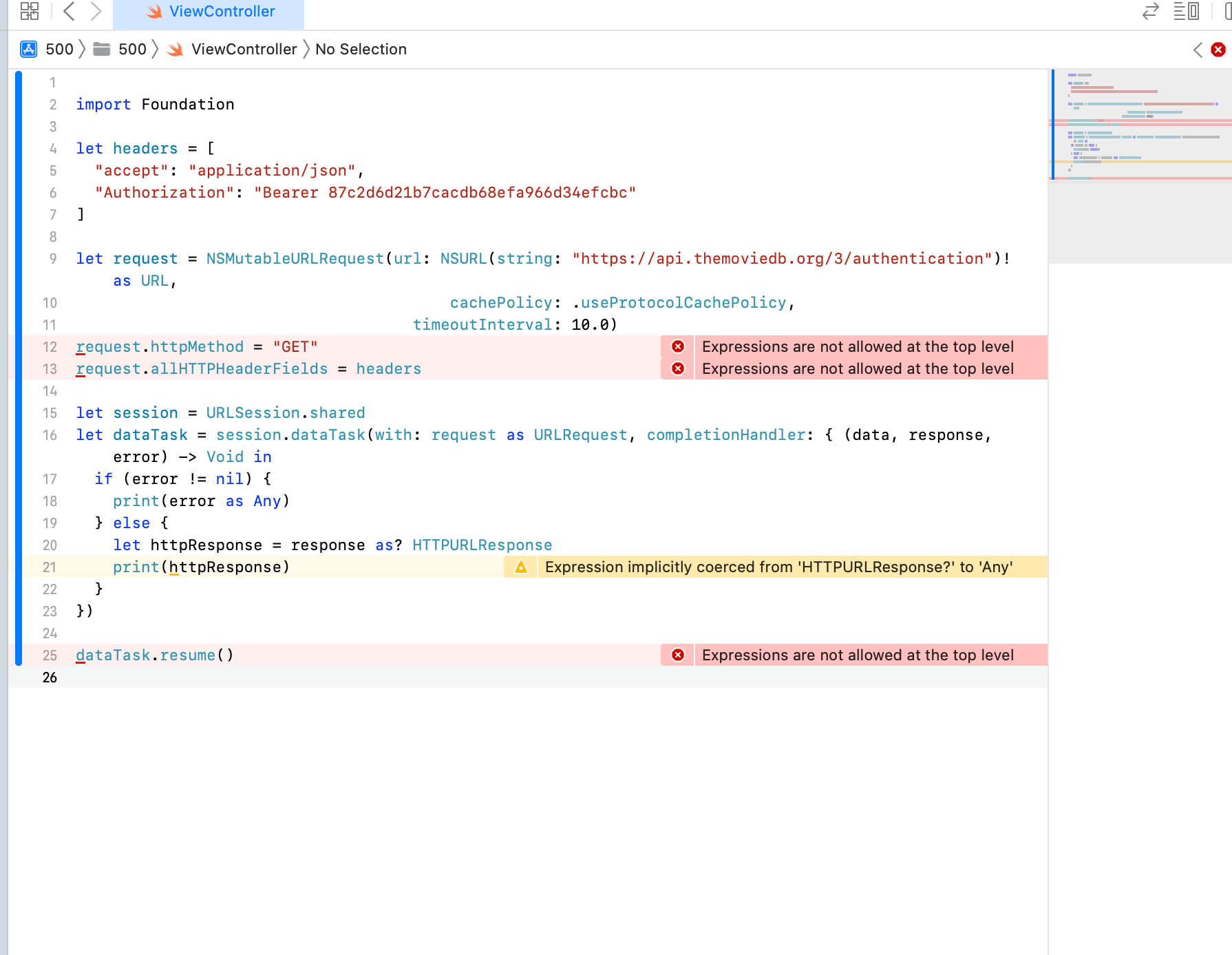Open the No Selection dropdown
1232x955 pixels.
361,49
